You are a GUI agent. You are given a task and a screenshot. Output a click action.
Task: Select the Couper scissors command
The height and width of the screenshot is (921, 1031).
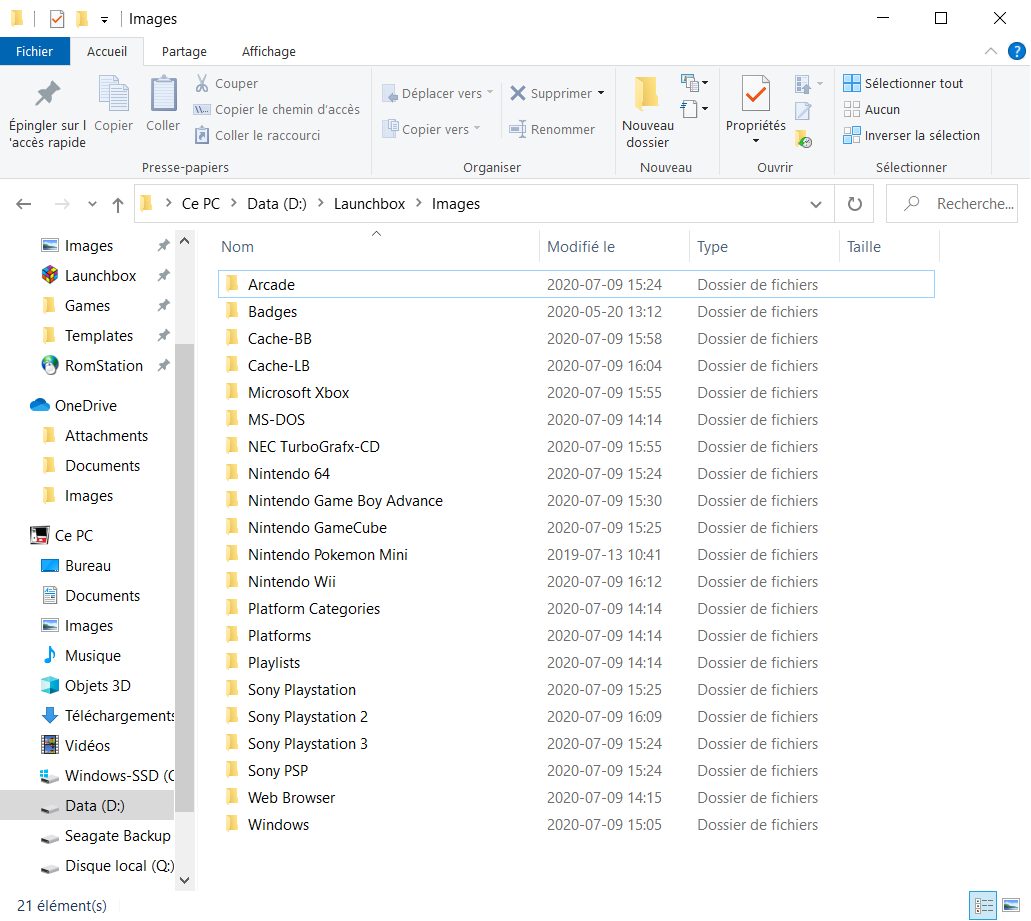(226, 83)
